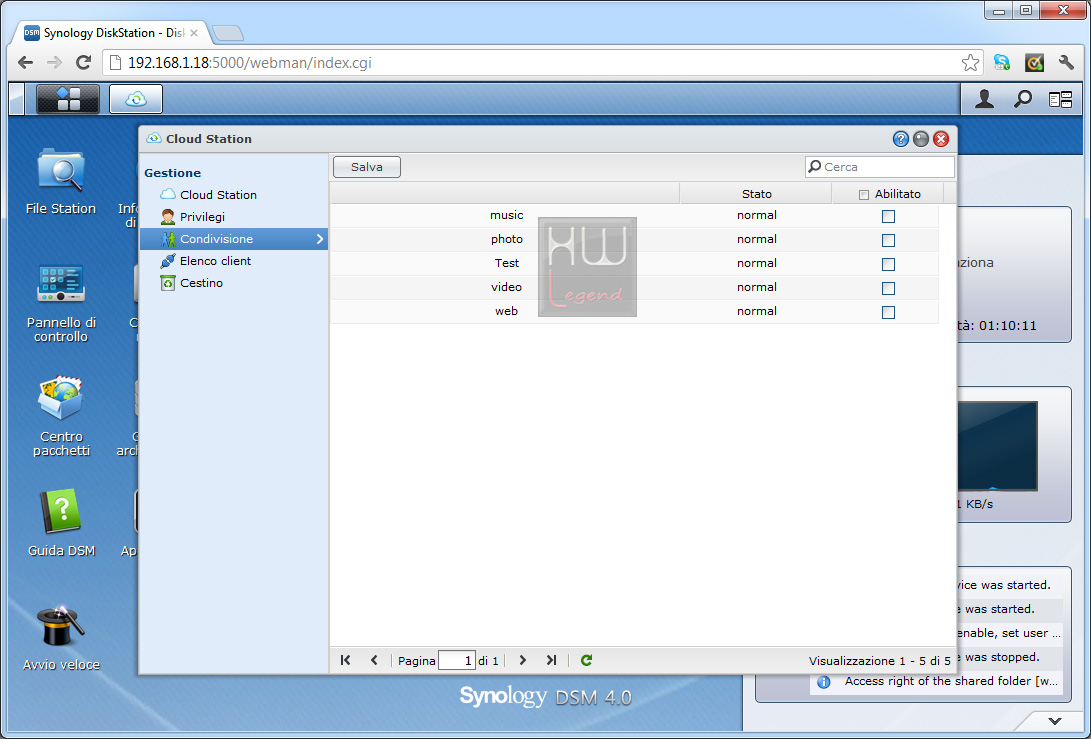Viewport: 1091px width, 739px height.
Task: Click the browser back arrow
Action: (26, 63)
